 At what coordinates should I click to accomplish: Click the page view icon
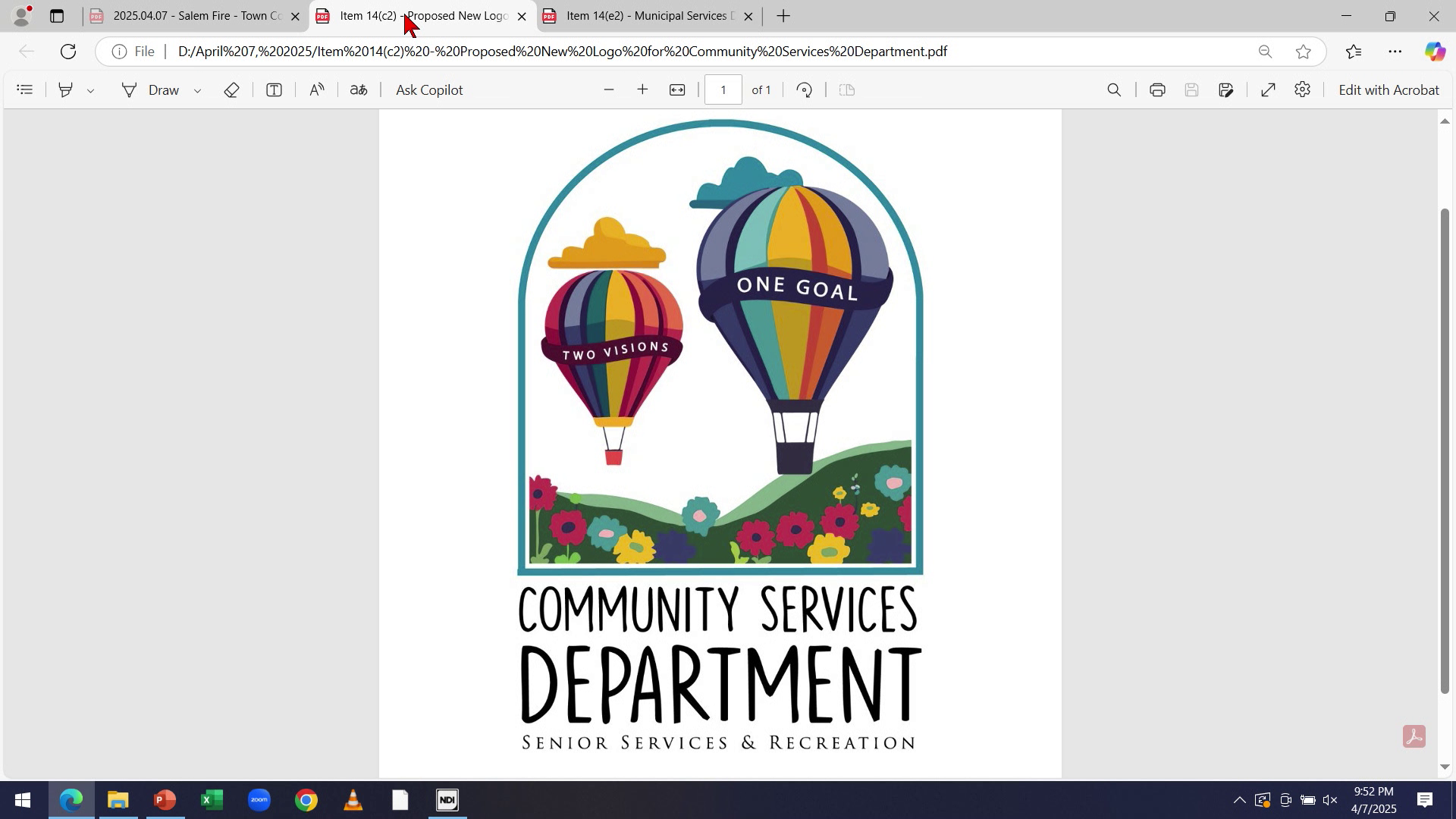(847, 89)
